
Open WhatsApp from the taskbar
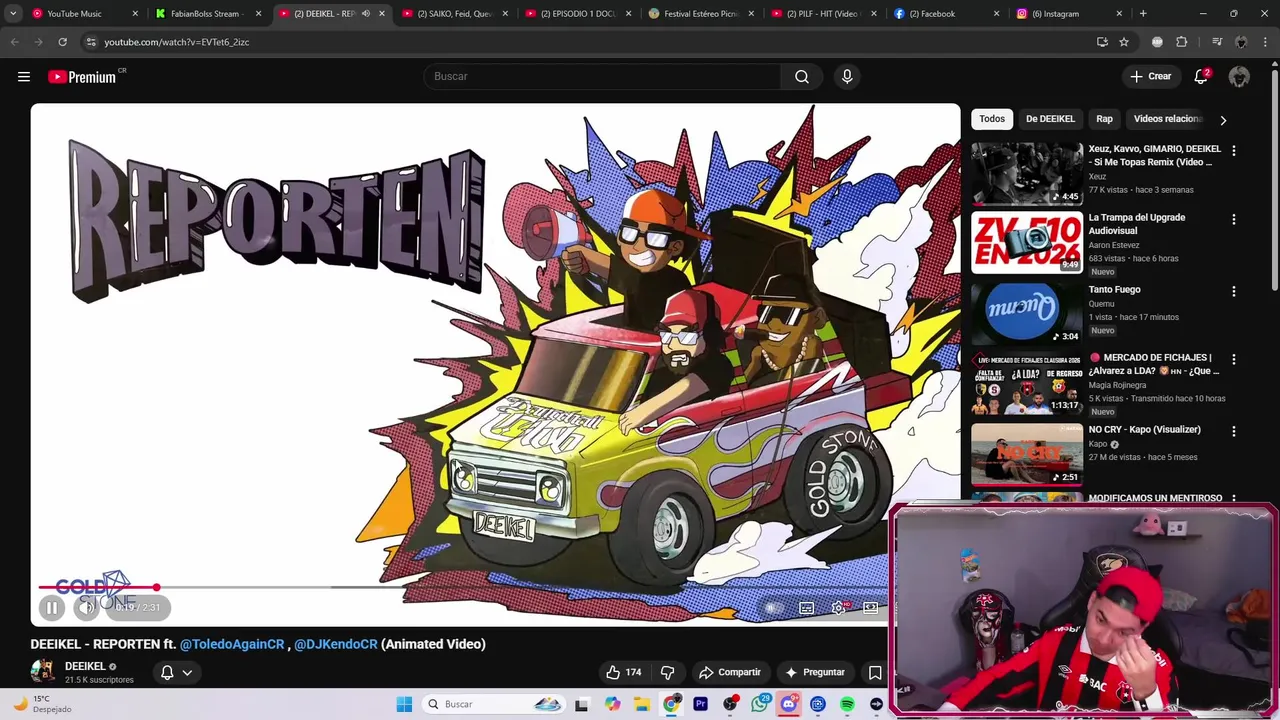(759, 704)
